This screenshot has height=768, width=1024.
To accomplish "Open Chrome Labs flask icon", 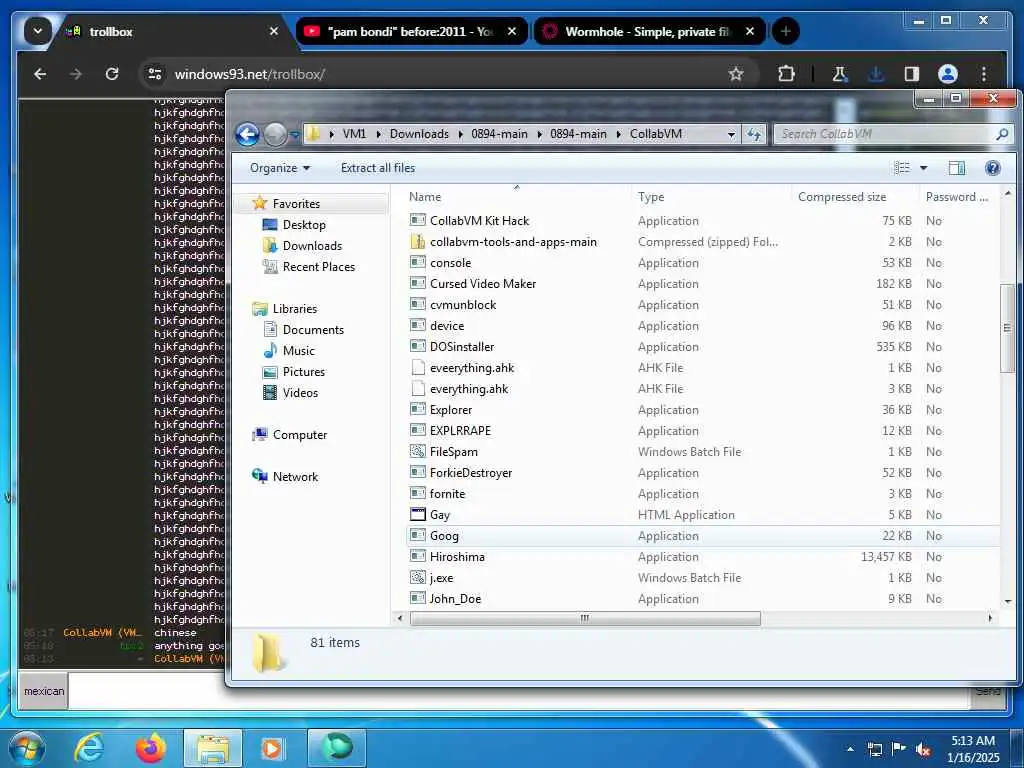I will point(840,74).
